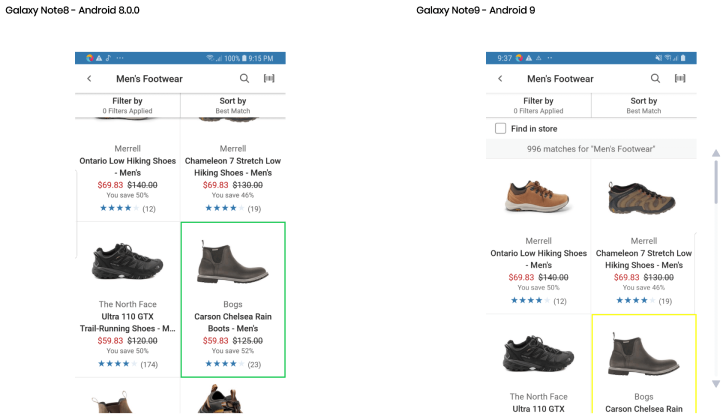Screen dimensions: 727x414
Task: Tap North Face shoe image on Note8 screen
Action: point(127,260)
